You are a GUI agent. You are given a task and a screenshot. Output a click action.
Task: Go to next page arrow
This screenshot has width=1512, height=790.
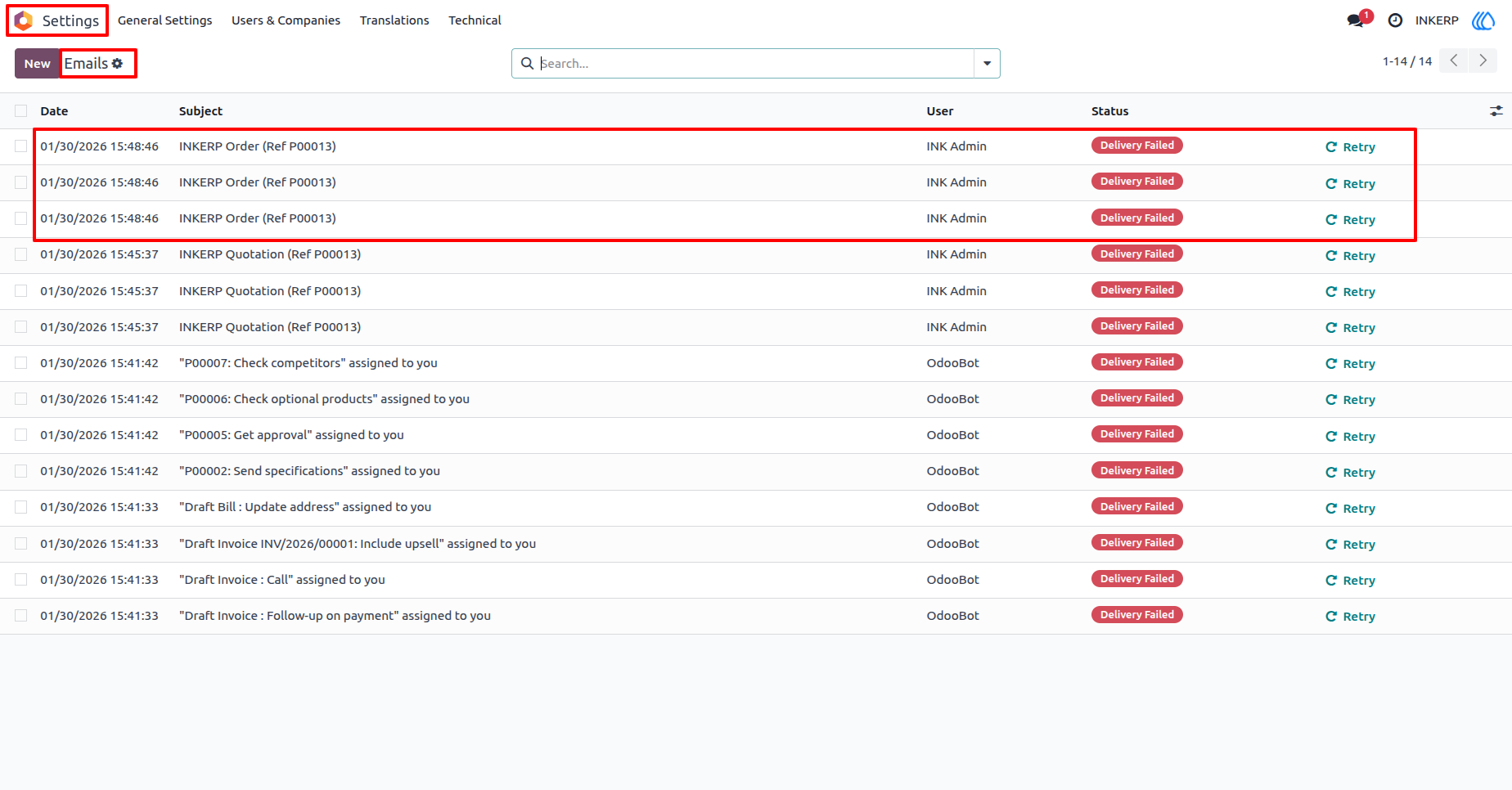1483,61
